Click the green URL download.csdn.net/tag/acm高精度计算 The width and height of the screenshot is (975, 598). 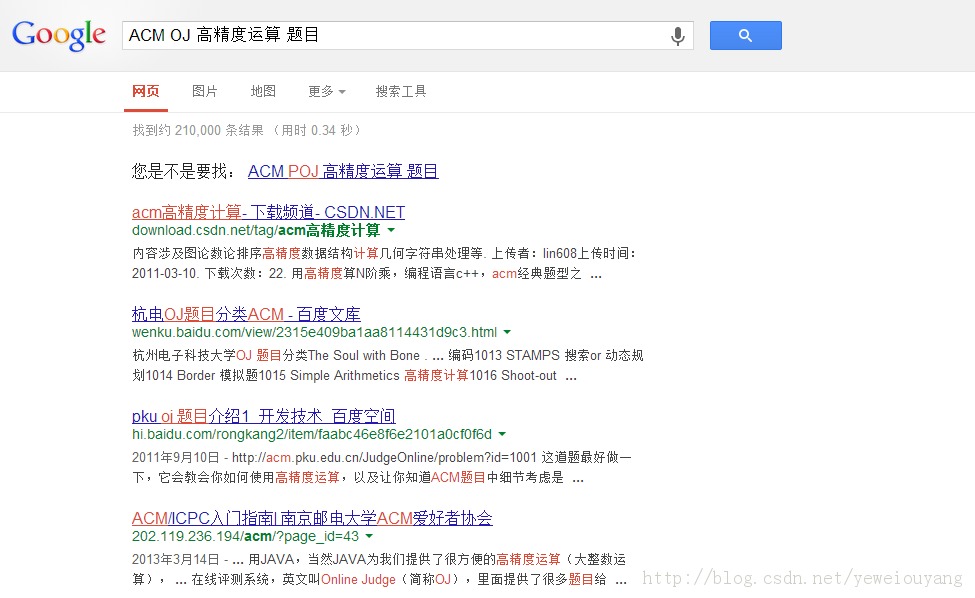(256, 231)
